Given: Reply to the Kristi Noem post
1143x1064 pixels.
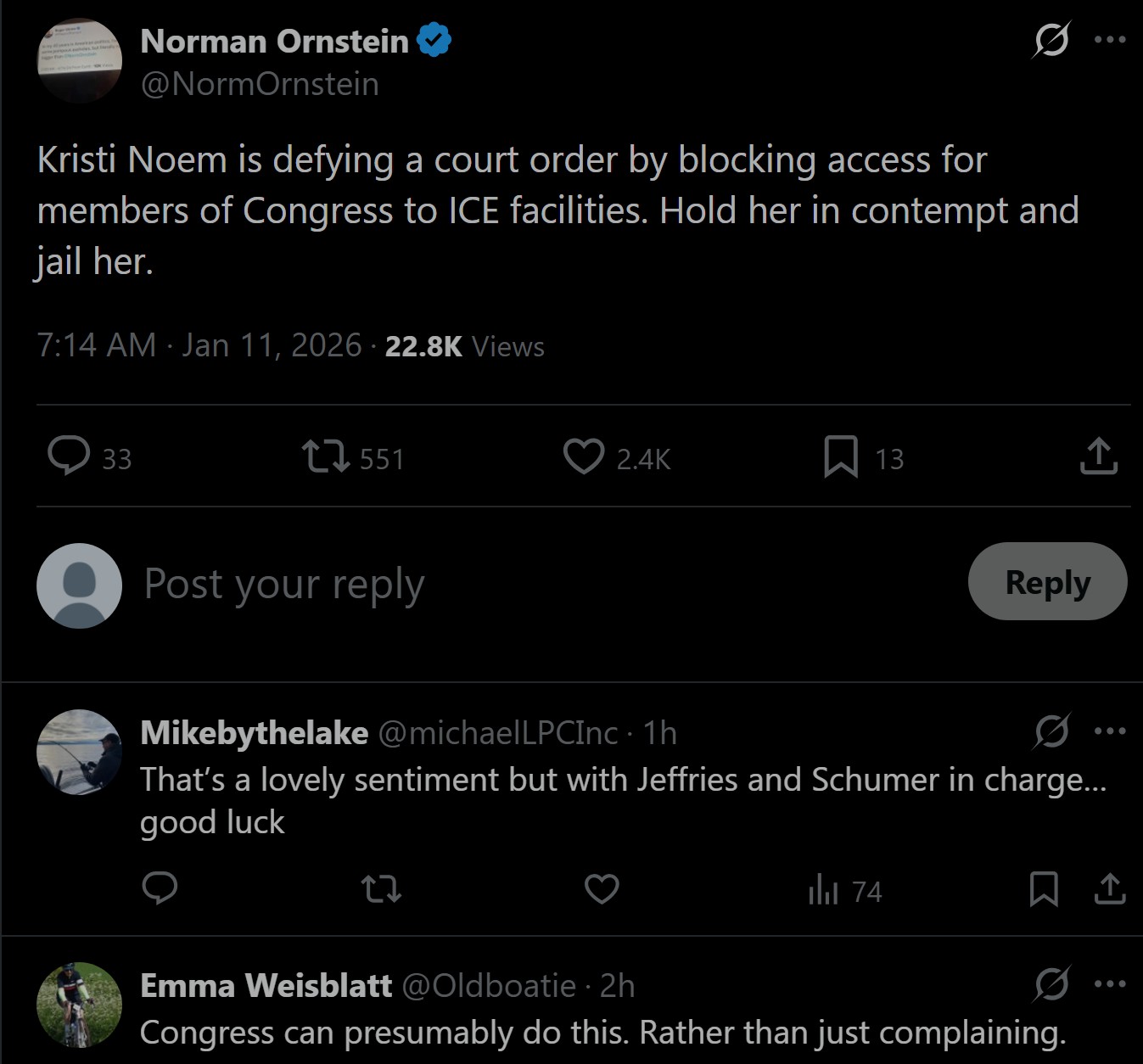Looking at the screenshot, I should tap(69, 456).
